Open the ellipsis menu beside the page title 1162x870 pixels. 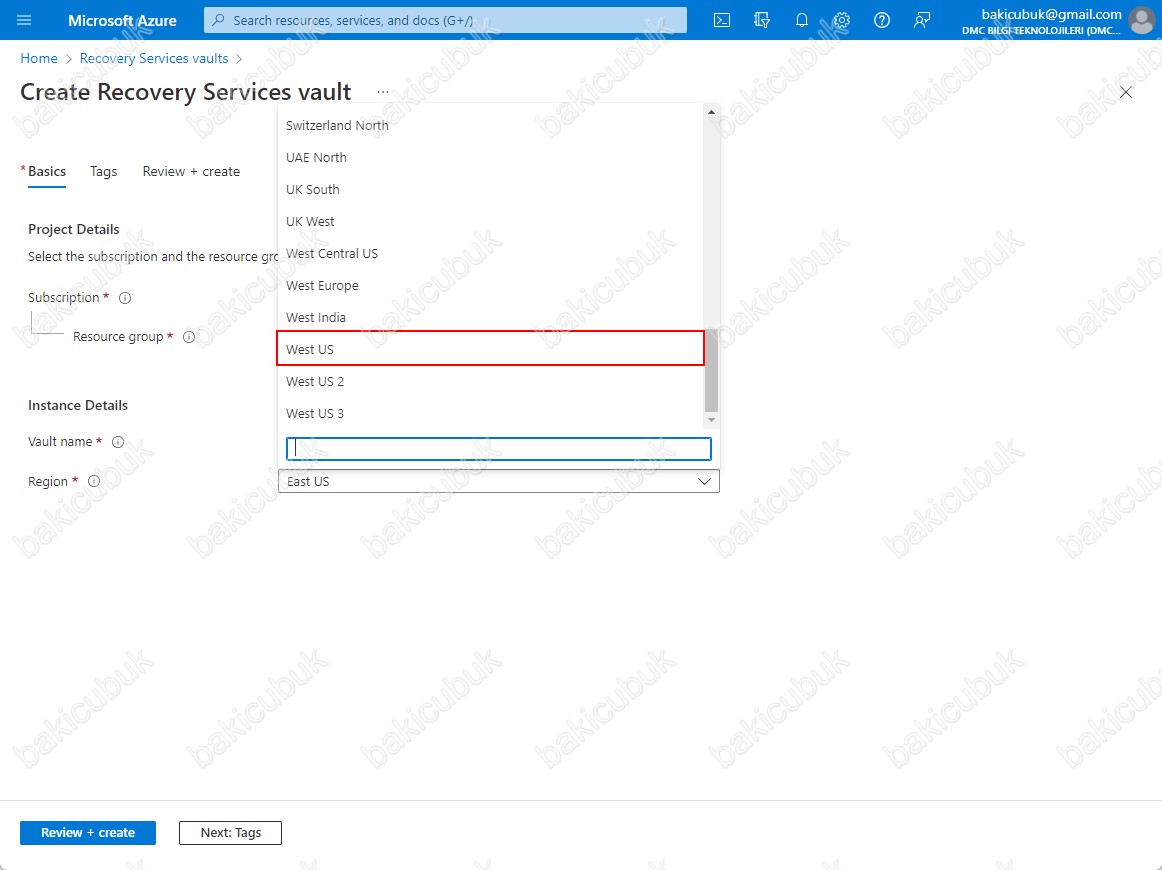[382, 92]
